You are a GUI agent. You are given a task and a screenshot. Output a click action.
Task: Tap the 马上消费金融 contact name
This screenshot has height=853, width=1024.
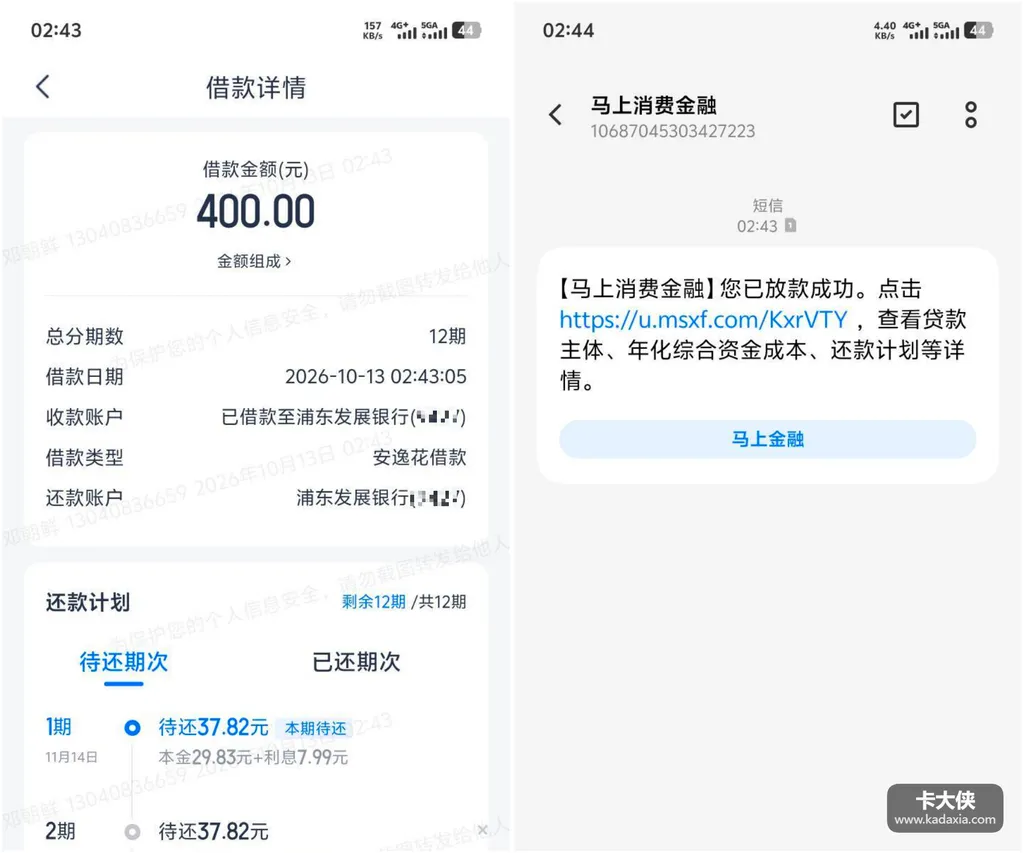coord(654,105)
